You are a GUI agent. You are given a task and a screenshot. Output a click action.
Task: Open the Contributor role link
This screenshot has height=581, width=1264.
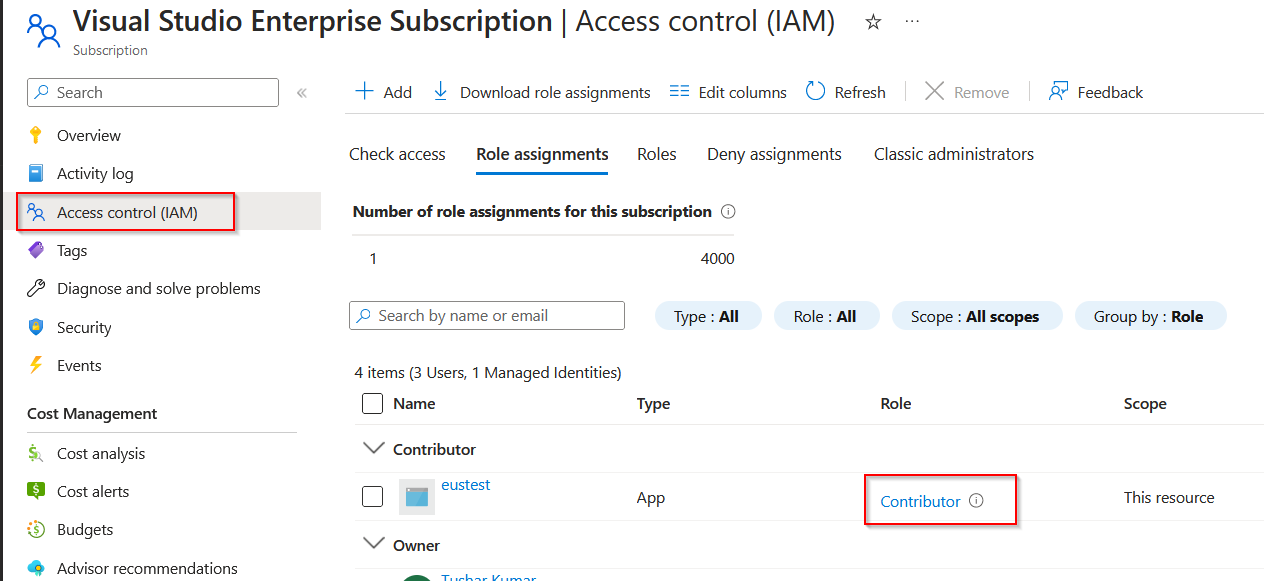point(920,501)
